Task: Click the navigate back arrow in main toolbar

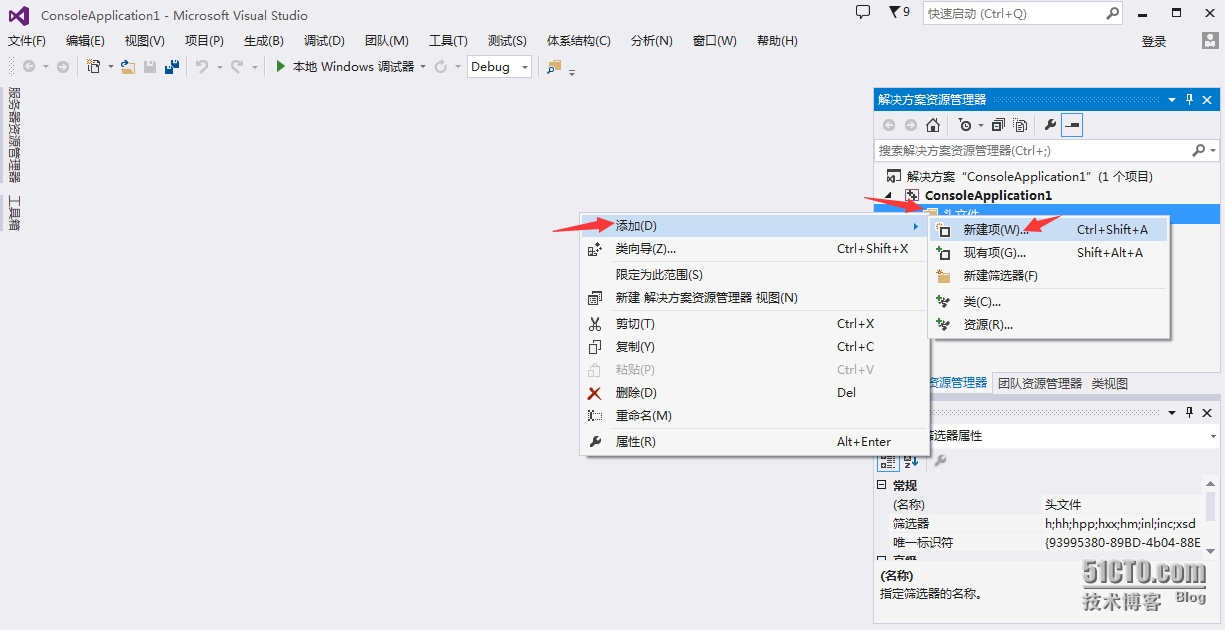Action: click(x=29, y=67)
